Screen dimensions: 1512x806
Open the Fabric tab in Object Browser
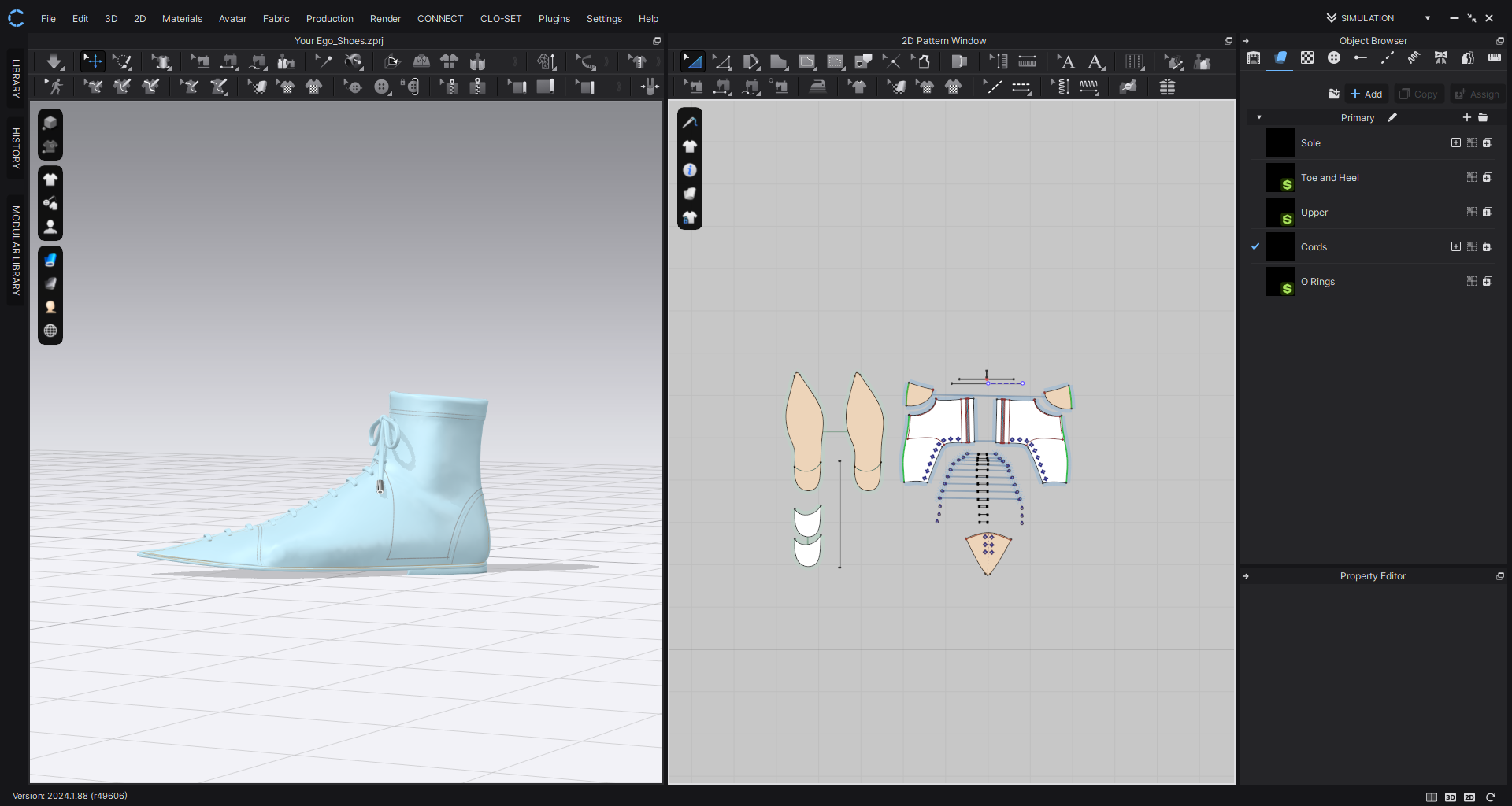click(1280, 58)
